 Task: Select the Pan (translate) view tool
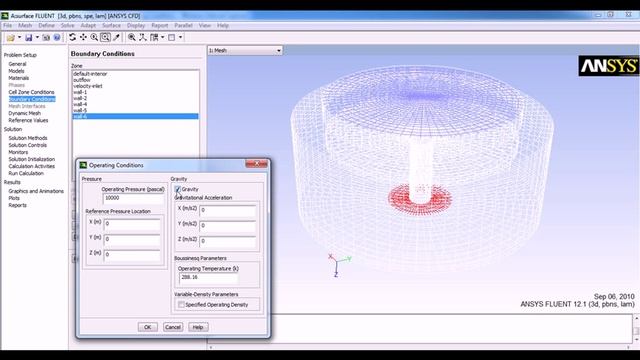point(83,37)
